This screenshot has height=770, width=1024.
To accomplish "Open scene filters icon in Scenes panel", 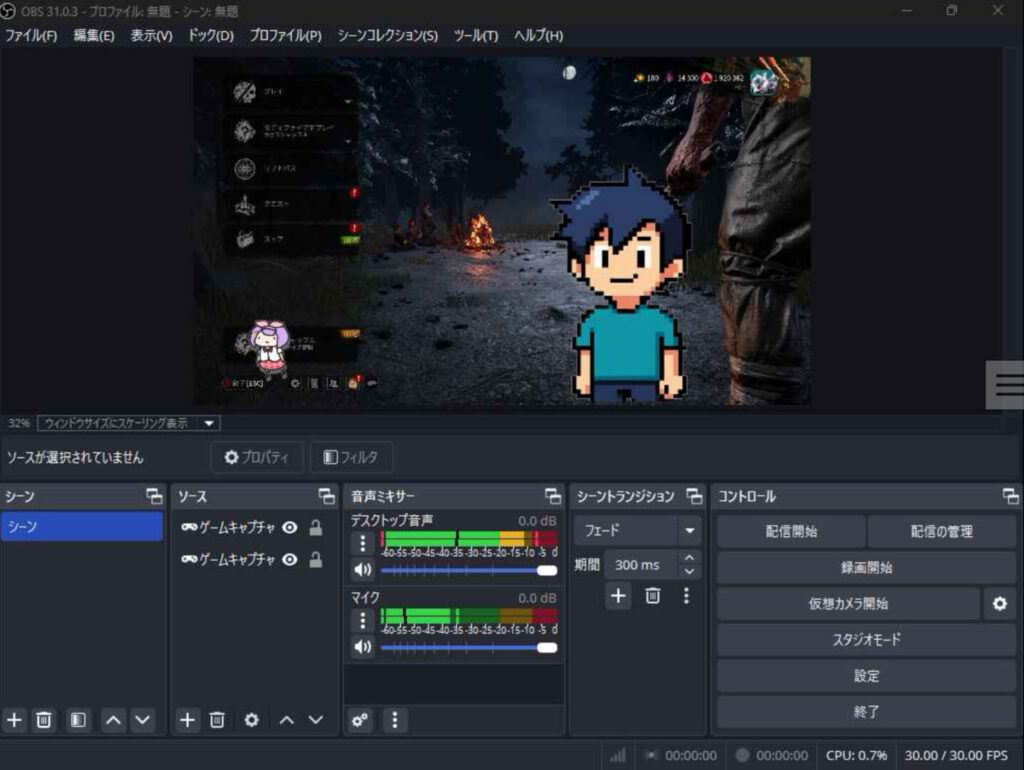I will click(78, 720).
